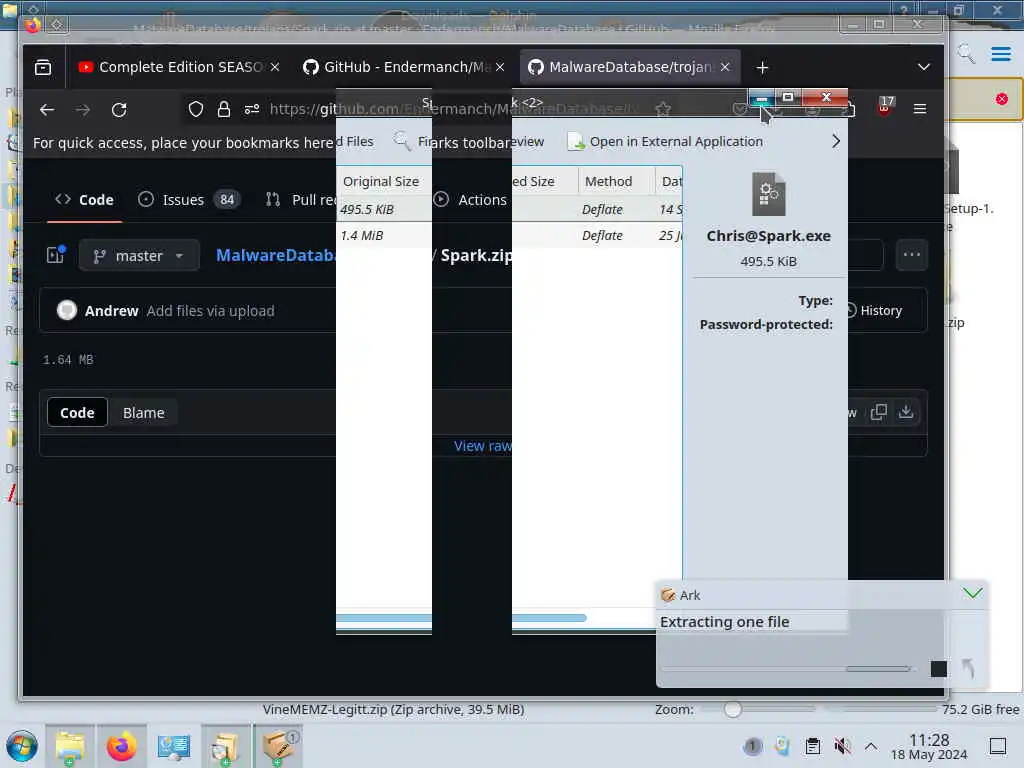This screenshot has width=1024, height=768.
Task: Click the Andrew commit author link
Action: (x=111, y=311)
